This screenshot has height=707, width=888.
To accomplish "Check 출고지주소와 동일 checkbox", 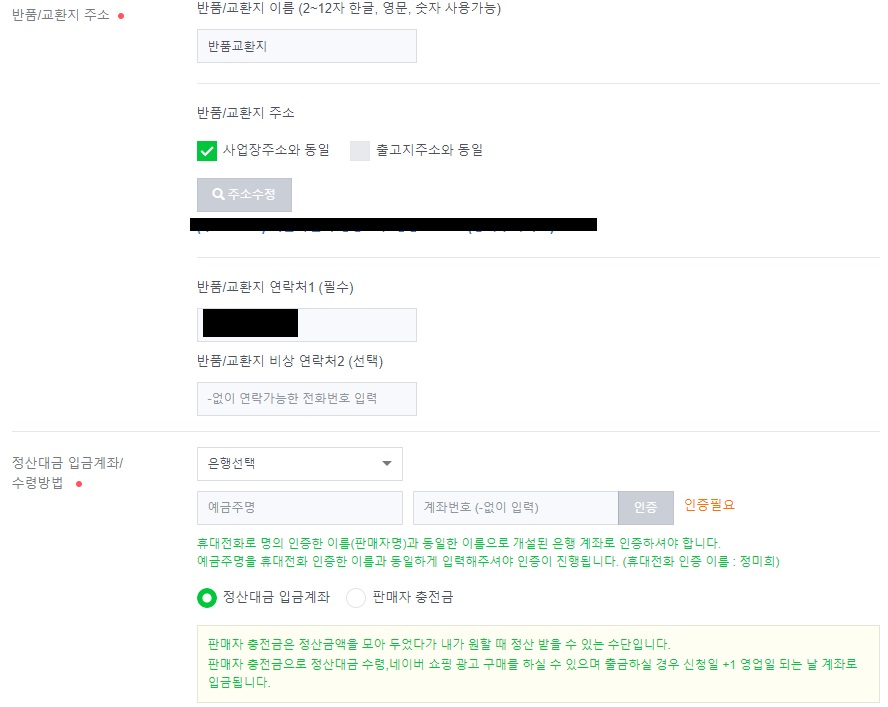I will (360, 151).
